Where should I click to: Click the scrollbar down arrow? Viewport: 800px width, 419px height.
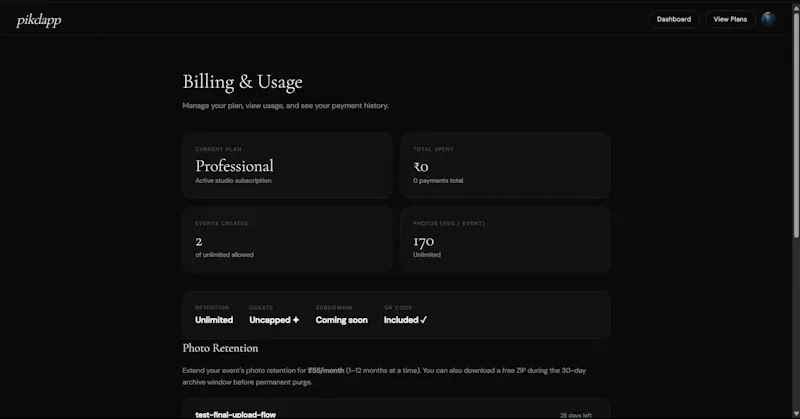click(x=796, y=414)
